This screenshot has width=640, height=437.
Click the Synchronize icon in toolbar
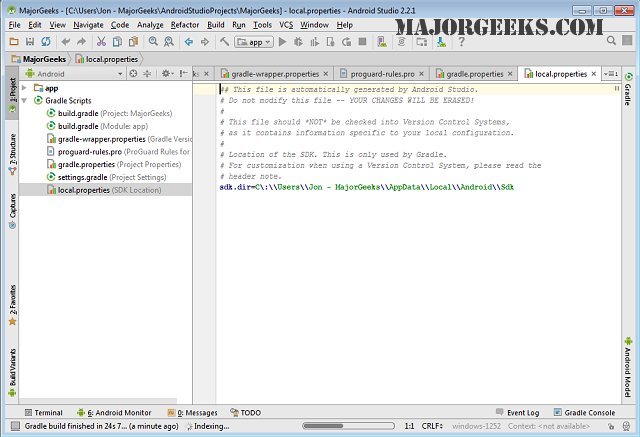(x=46, y=42)
